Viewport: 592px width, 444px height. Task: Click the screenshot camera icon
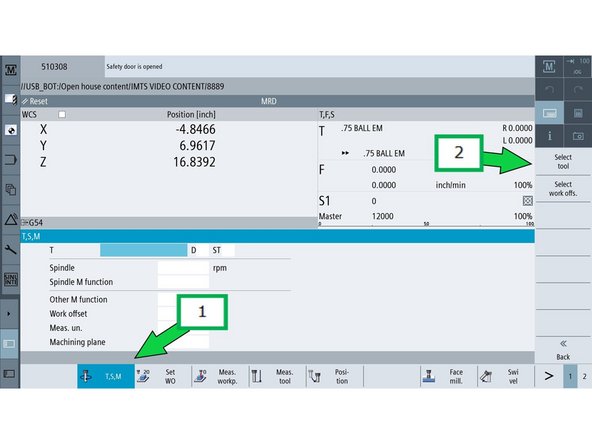click(x=578, y=136)
